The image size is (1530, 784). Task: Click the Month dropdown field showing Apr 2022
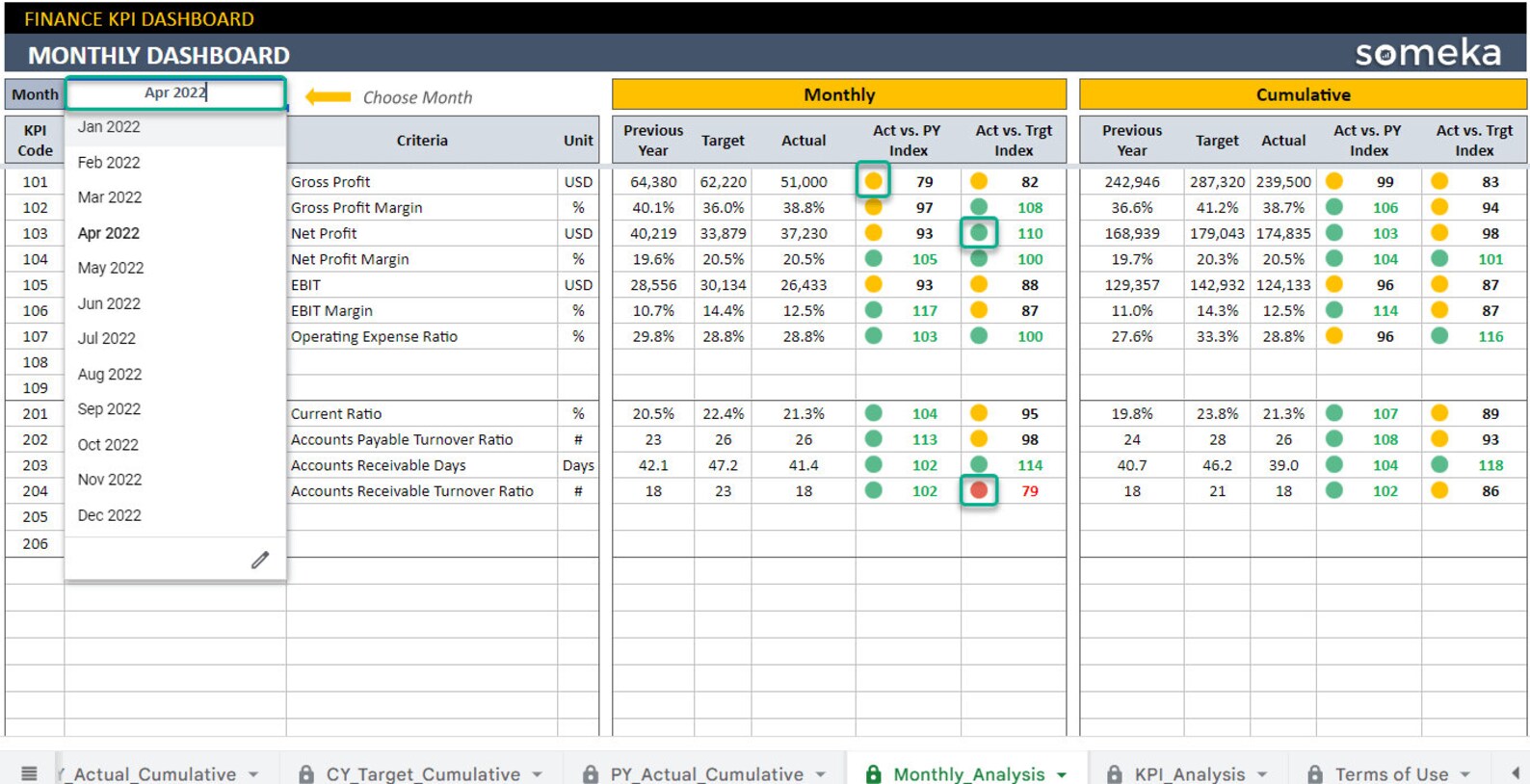(x=175, y=93)
